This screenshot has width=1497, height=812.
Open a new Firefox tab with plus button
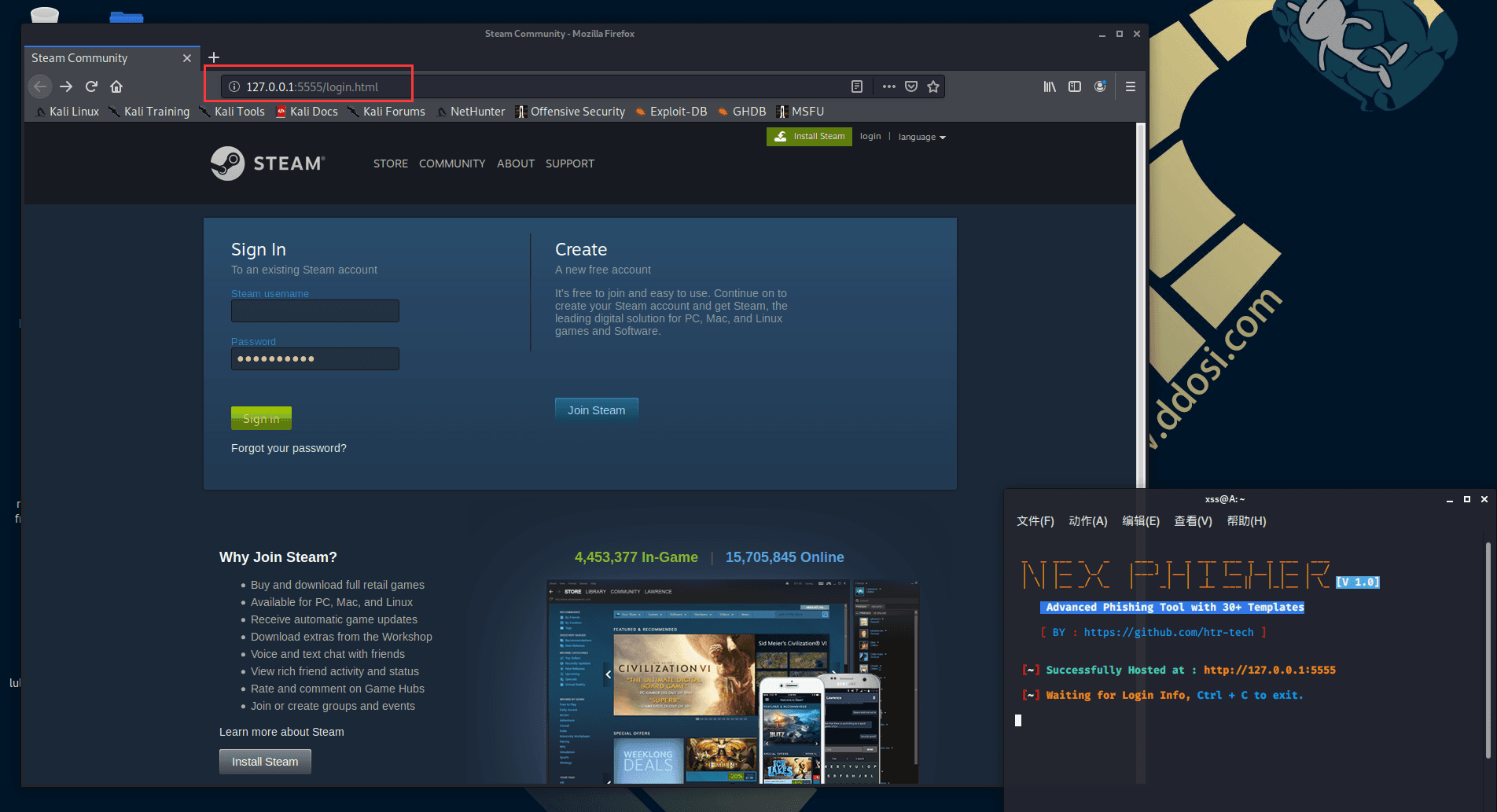coord(213,57)
